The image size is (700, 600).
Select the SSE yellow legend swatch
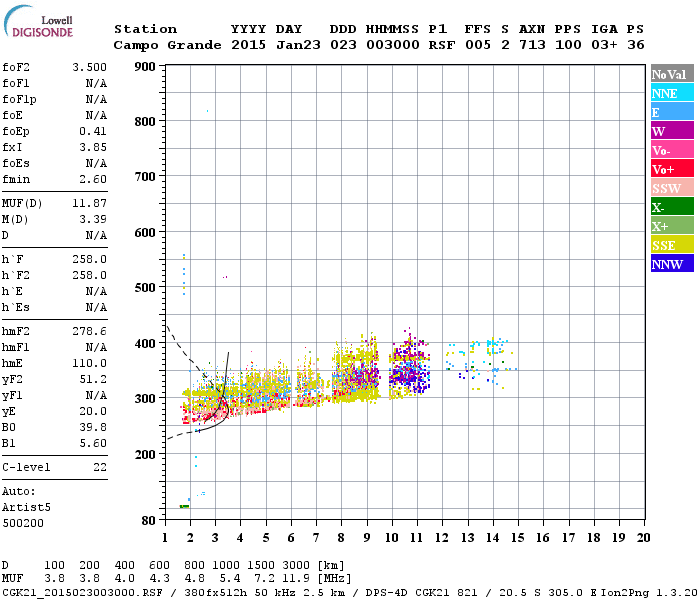click(x=672, y=245)
